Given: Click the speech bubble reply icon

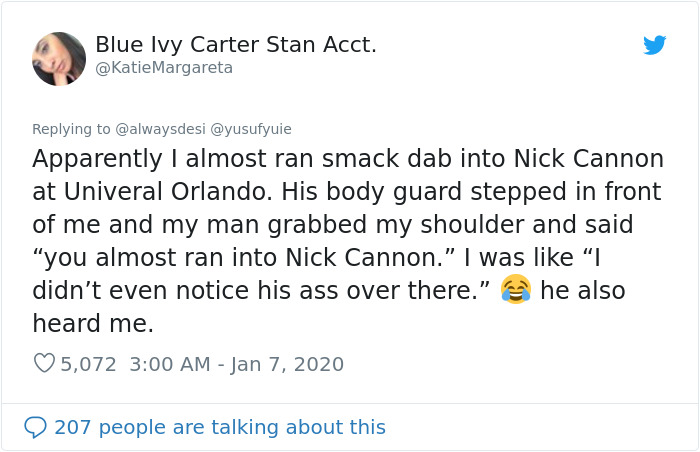Looking at the screenshot, I should (x=35, y=427).
